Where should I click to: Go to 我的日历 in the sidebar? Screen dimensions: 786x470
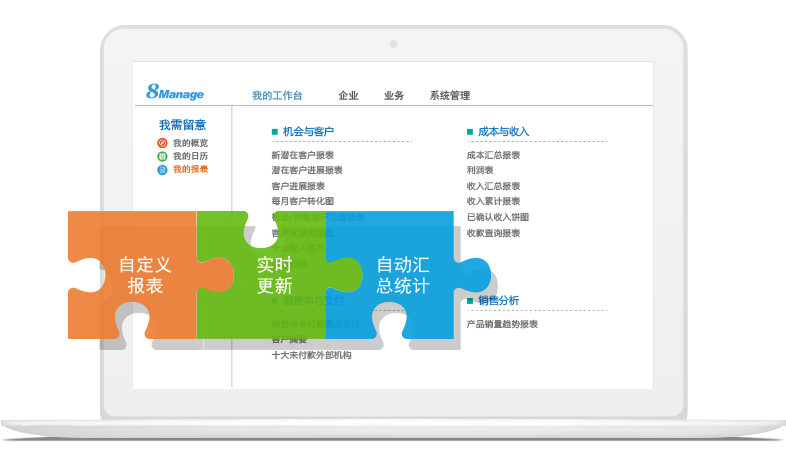tap(190, 156)
